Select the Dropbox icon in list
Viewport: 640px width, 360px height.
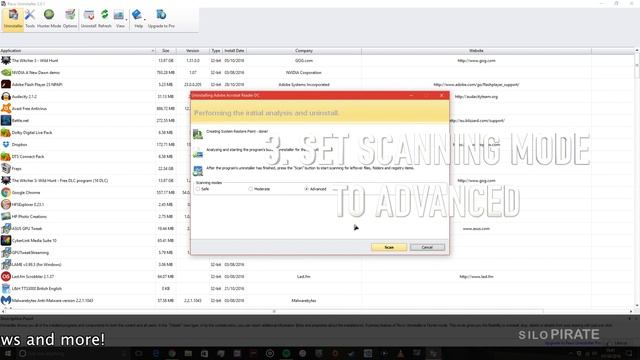[x=6, y=144]
